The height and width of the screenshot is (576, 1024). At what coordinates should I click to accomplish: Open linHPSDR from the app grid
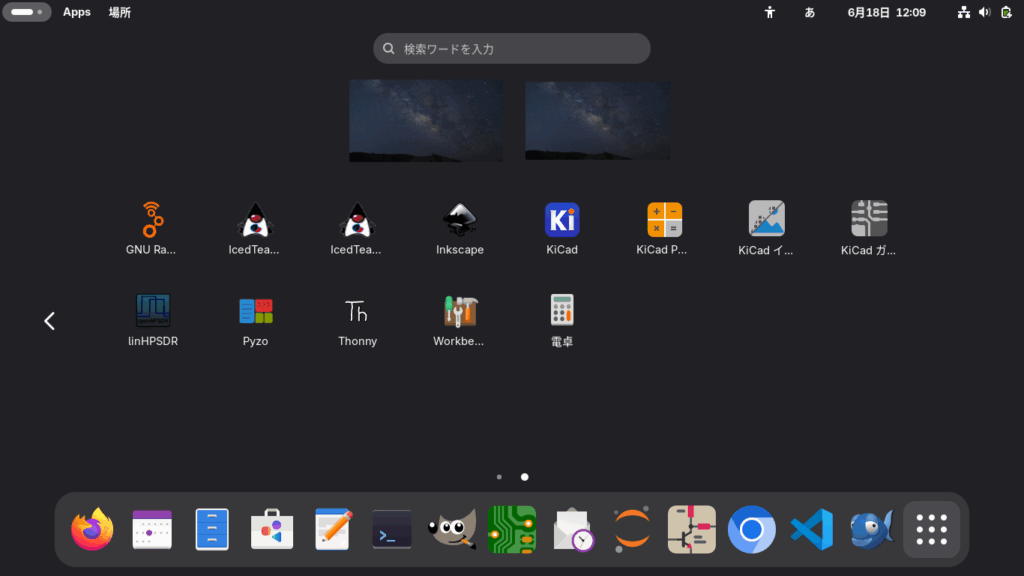coord(153,319)
